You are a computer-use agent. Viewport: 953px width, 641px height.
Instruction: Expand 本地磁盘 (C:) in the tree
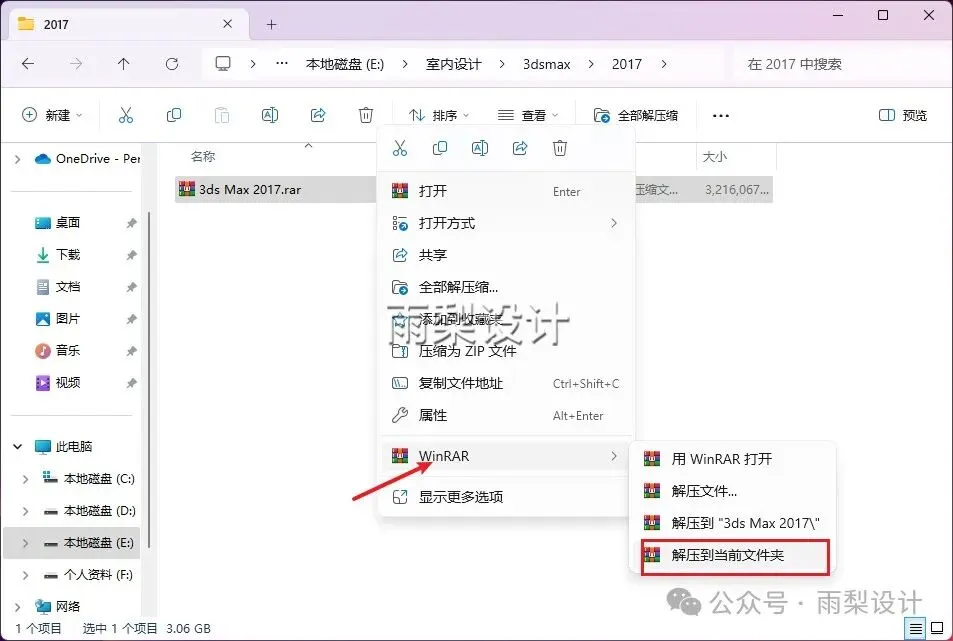tap(26, 479)
